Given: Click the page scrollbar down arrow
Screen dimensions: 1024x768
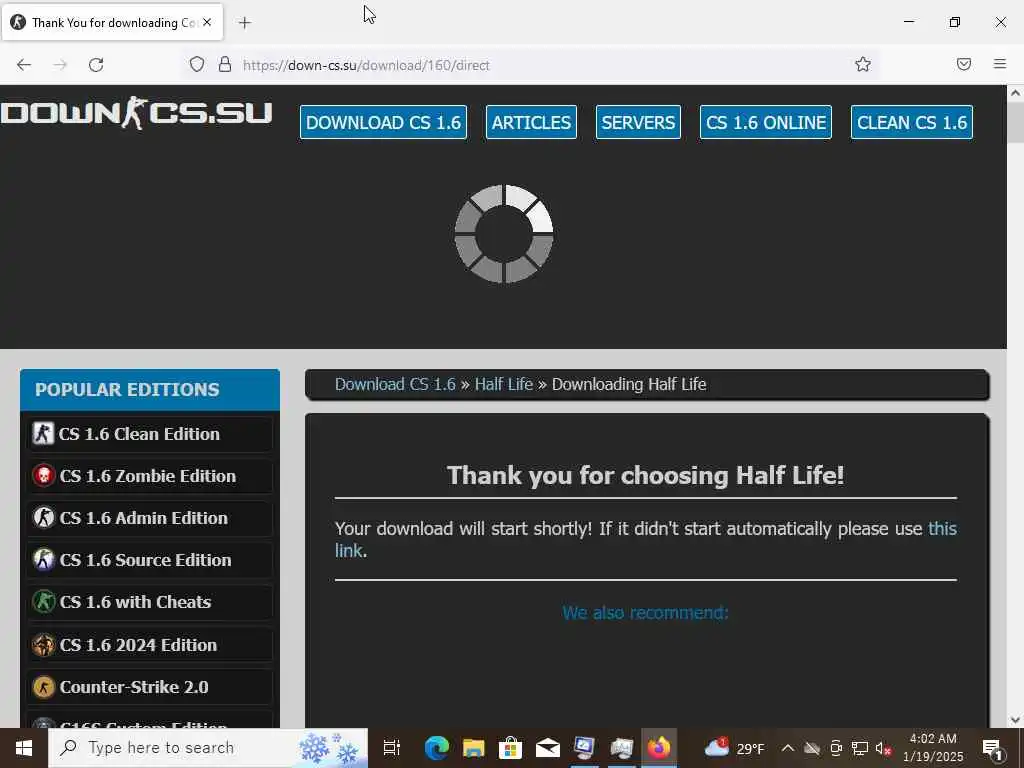Looking at the screenshot, I should pyautogui.click(x=1016, y=720).
